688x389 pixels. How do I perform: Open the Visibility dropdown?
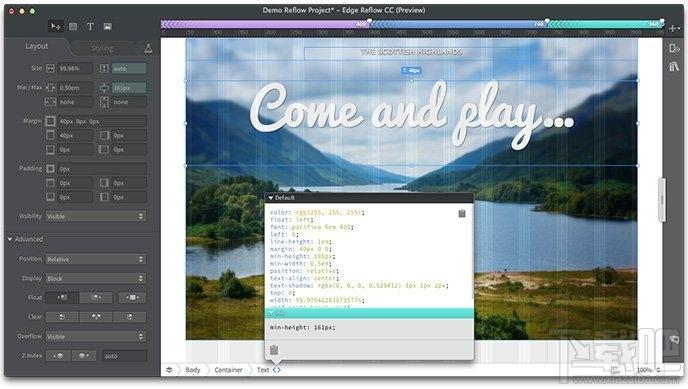coord(96,216)
